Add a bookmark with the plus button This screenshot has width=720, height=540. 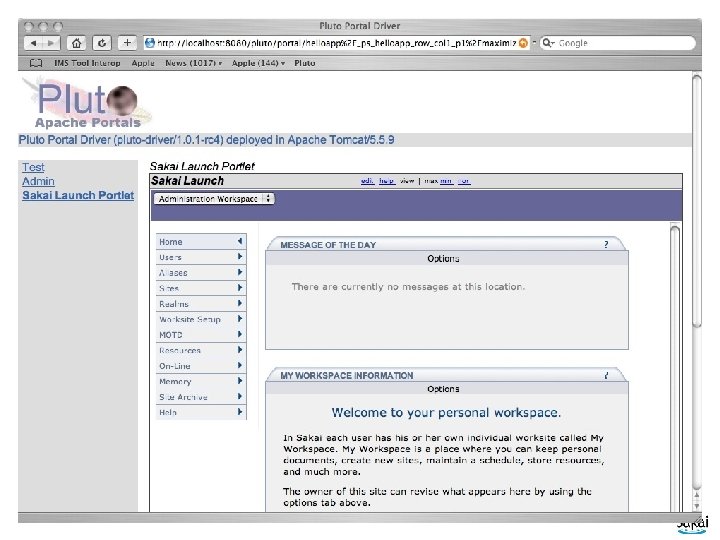(x=127, y=43)
